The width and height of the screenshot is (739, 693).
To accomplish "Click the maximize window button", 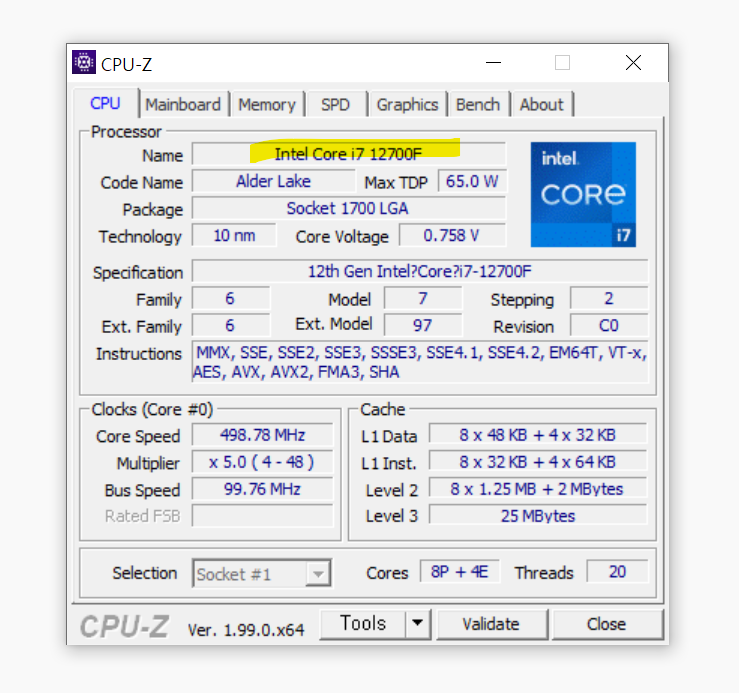I will 562,62.
